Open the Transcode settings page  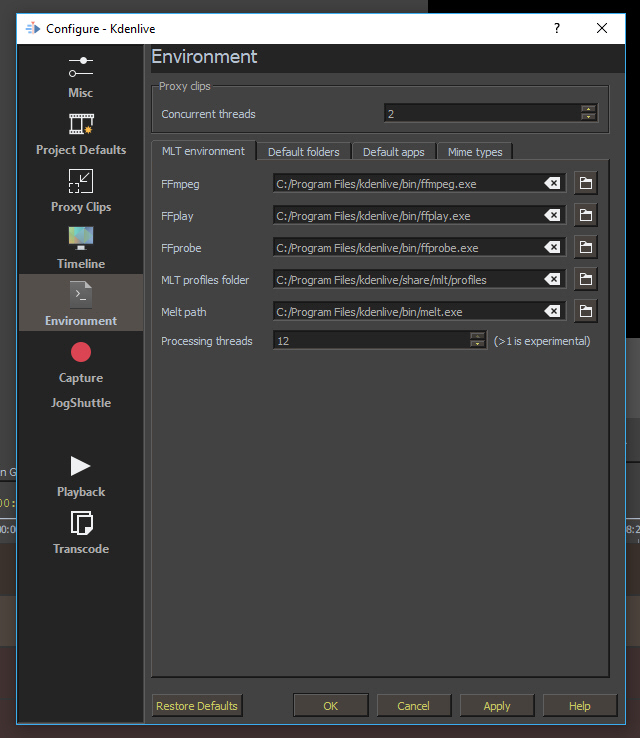tap(80, 534)
